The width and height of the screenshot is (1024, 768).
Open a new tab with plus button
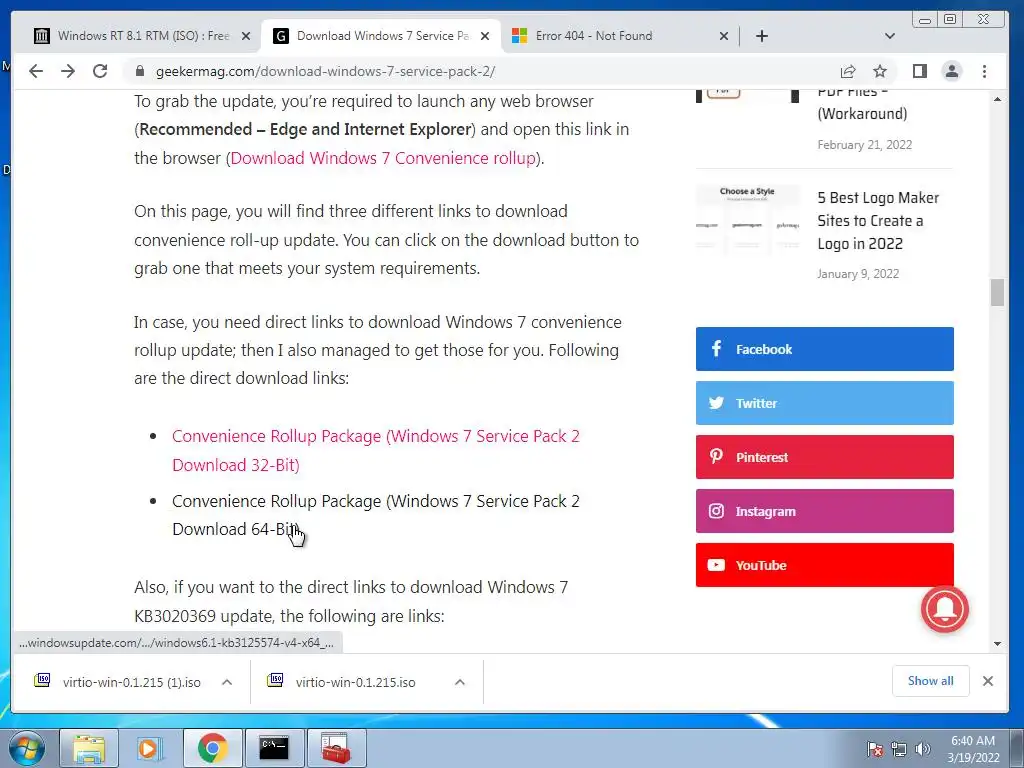(x=761, y=36)
